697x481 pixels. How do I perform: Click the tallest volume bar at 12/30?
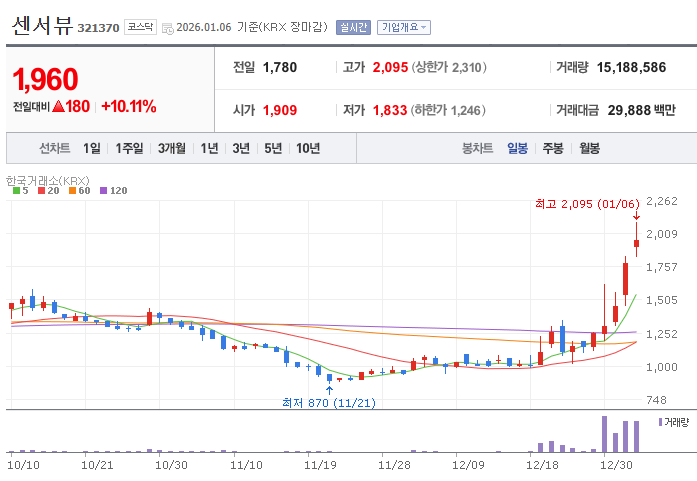click(x=604, y=434)
